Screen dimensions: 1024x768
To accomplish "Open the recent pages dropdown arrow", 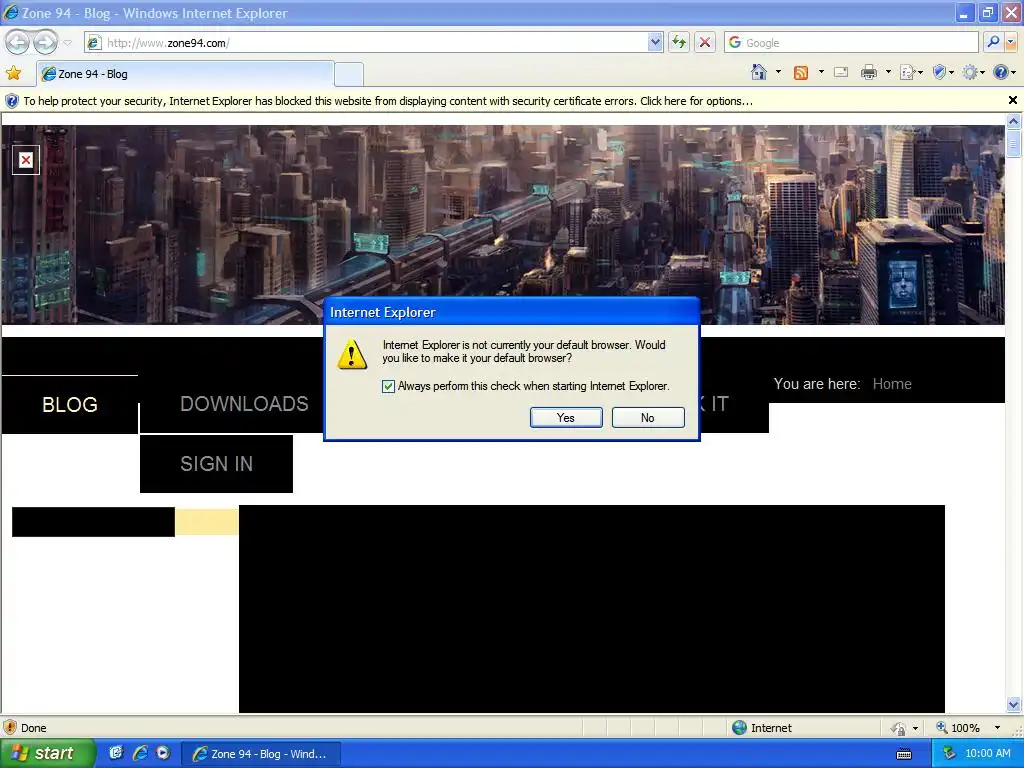I will pos(67,43).
